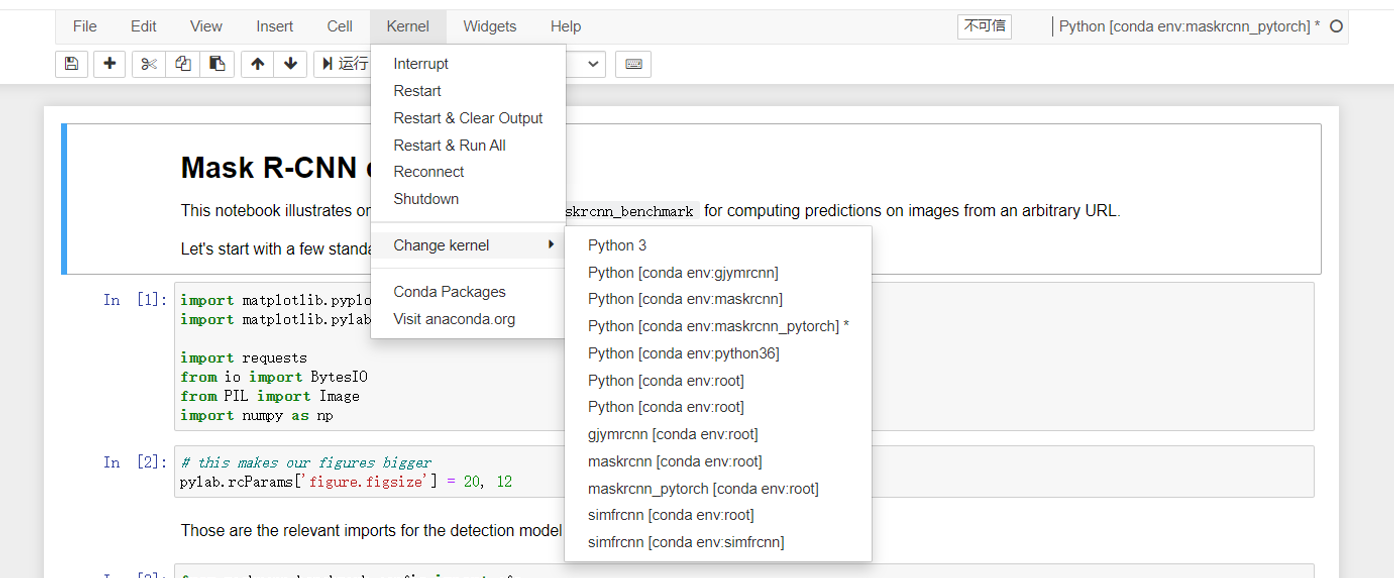Screen dimensions: 1394x578
Task: Insert a cell below with plus icon
Action: click(x=109, y=64)
